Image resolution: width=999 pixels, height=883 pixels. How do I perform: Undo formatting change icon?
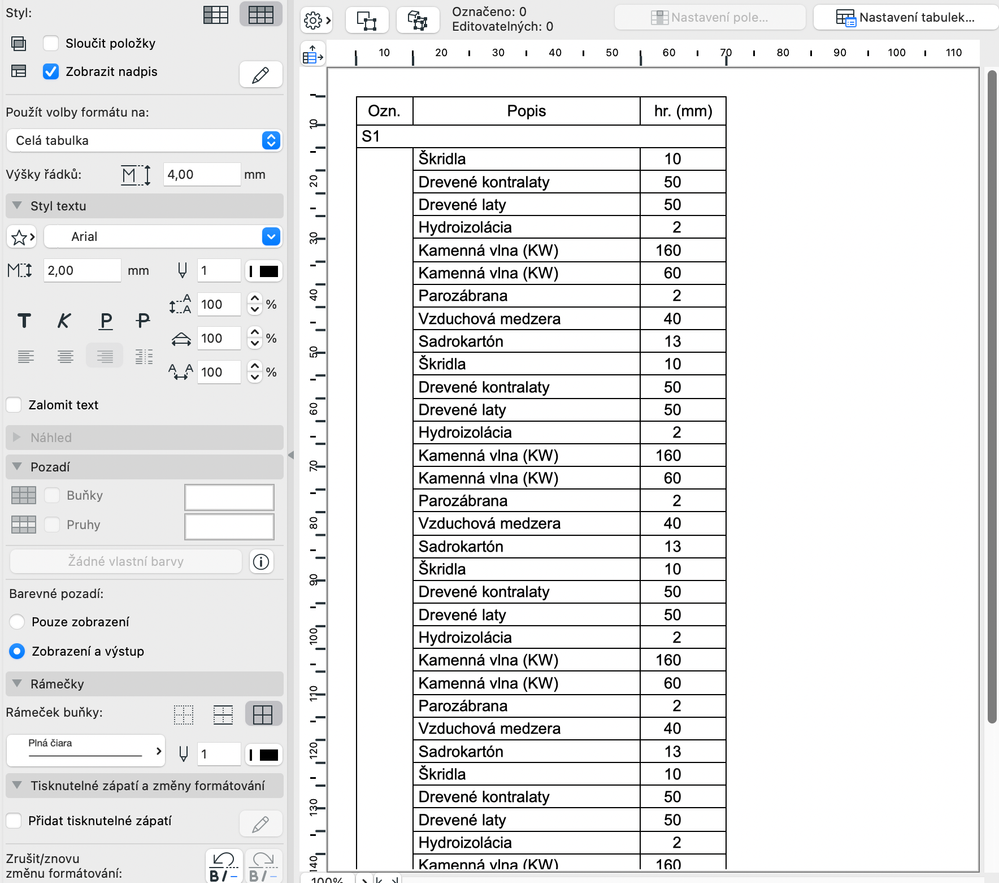point(224,866)
